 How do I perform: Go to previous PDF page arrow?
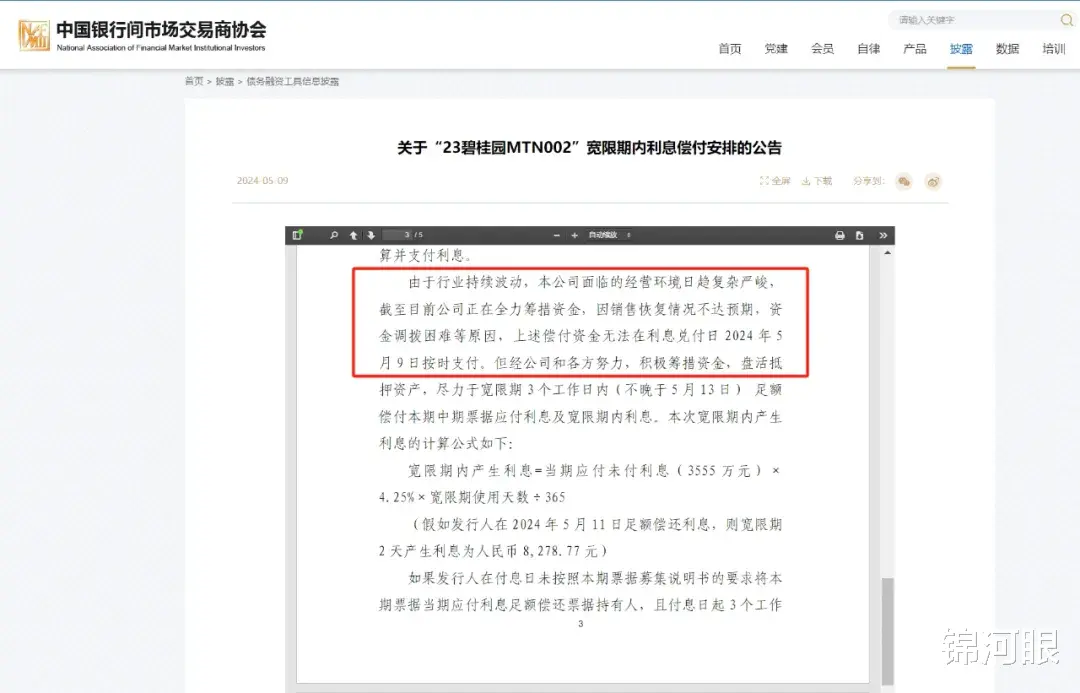click(353, 235)
